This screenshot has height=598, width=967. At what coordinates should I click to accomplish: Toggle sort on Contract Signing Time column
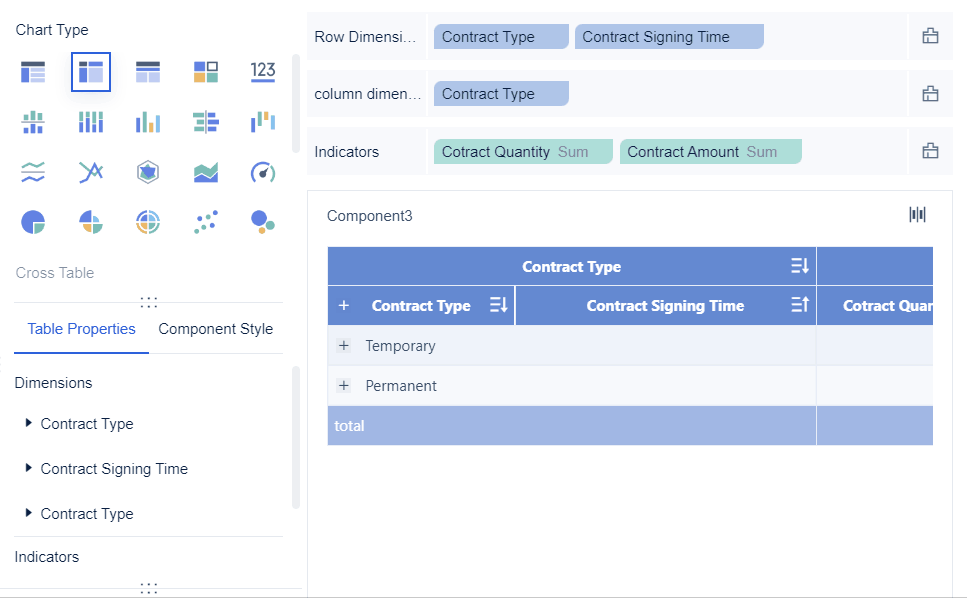[x=799, y=306]
